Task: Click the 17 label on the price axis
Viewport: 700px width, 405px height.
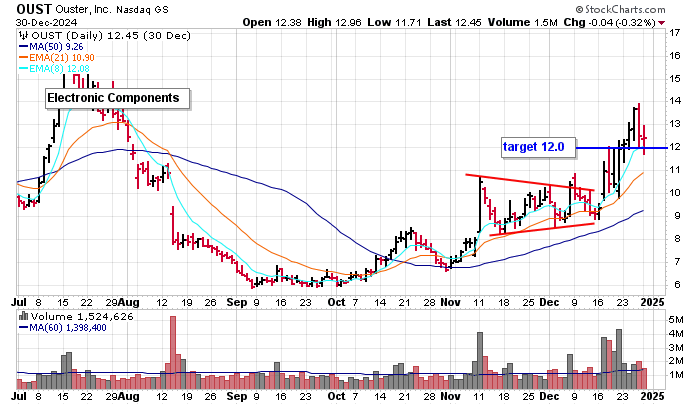Action: click(675, 33)
